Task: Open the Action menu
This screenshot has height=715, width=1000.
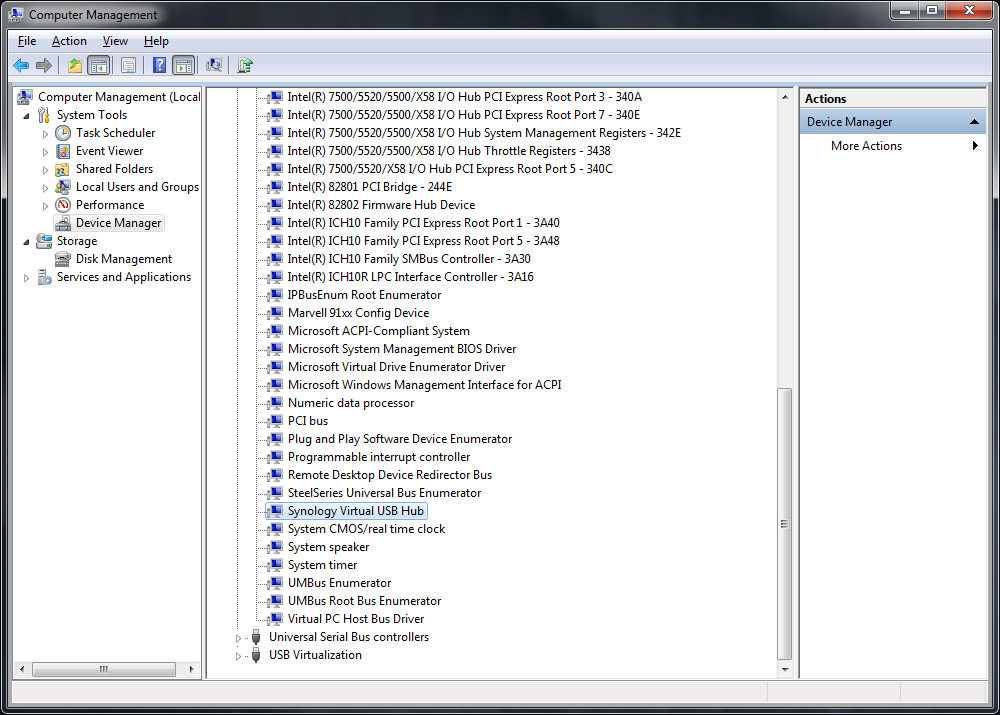Action: coord(69,41)
